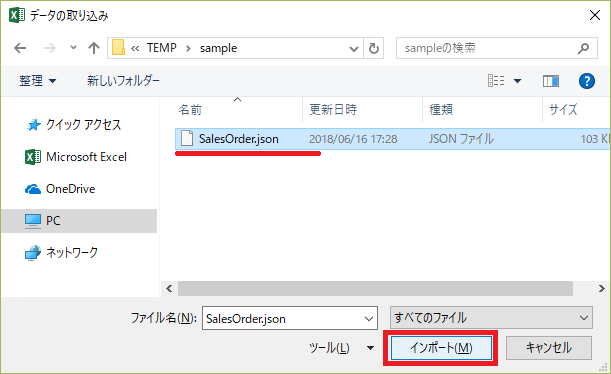Expand the ファイル名 dropdown arrow
Screen dimensions: 611x374
(368, 319)
